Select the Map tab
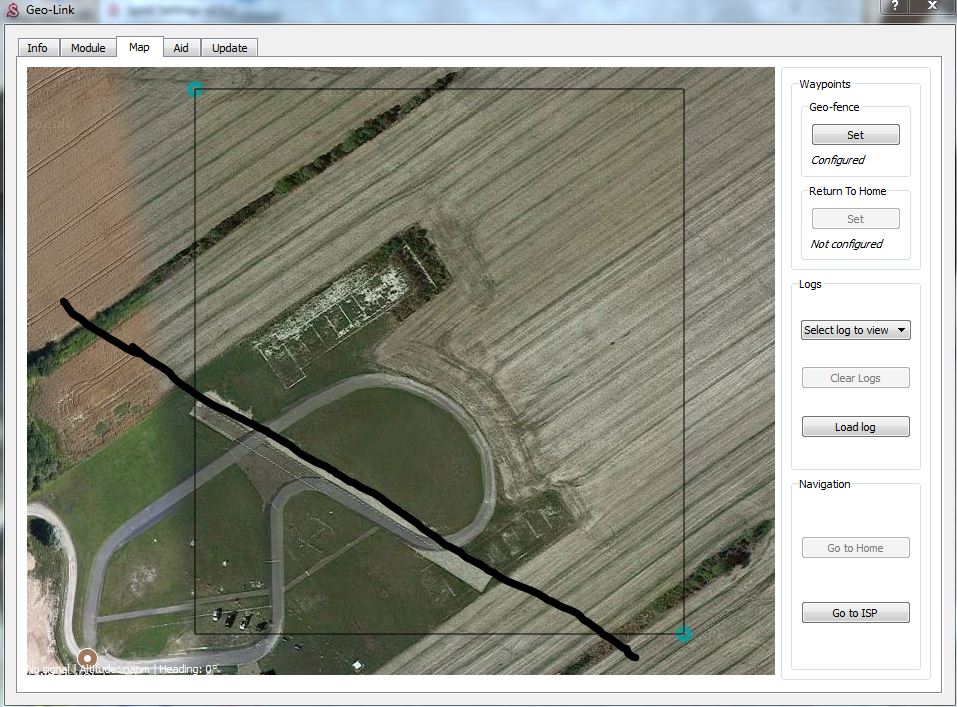 pyautogui.click(x=139, y=47)
